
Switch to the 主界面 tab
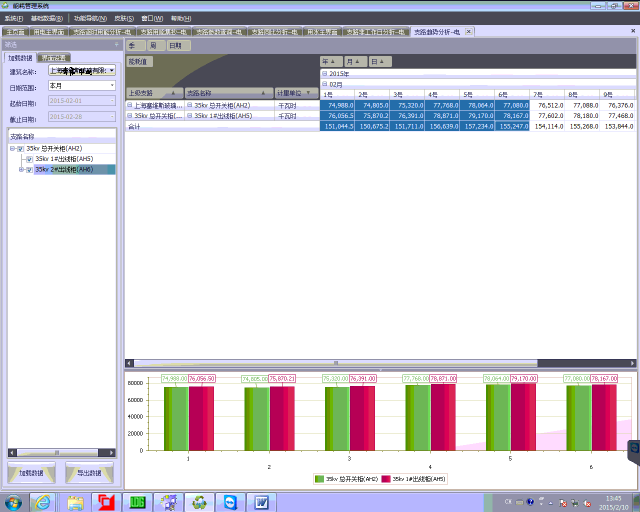pyautogui.click(x=14, y=32)
